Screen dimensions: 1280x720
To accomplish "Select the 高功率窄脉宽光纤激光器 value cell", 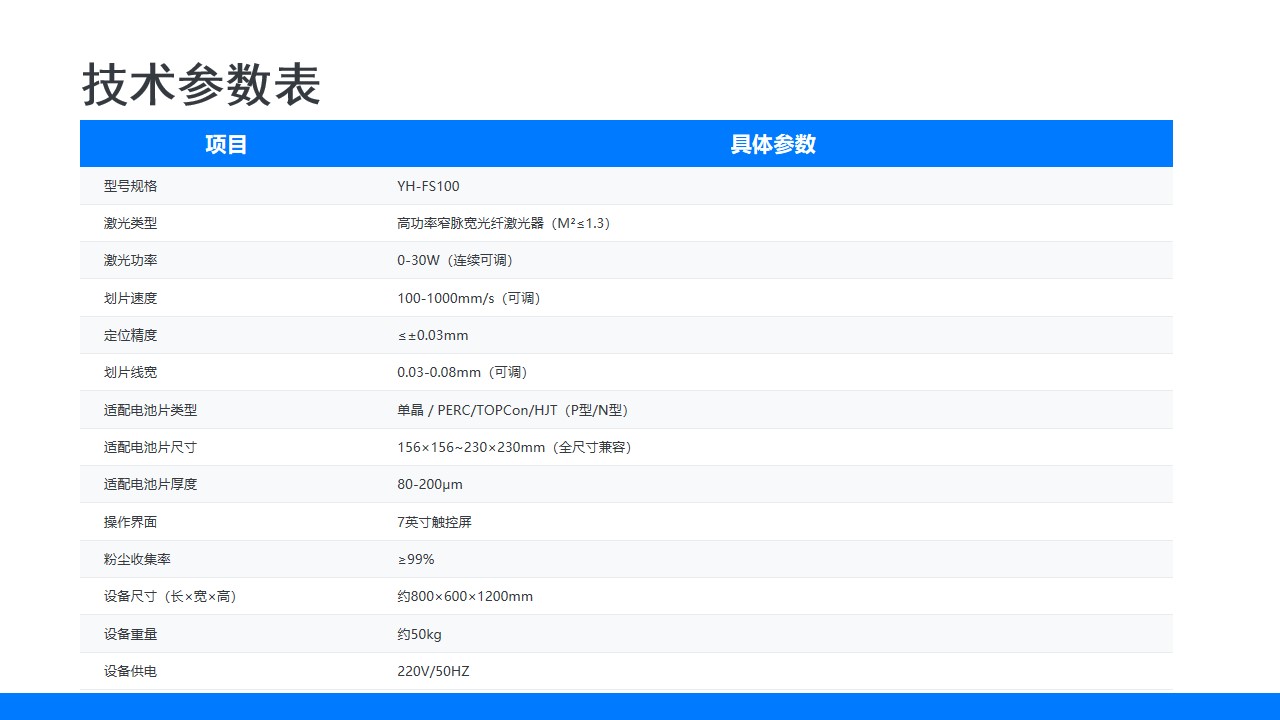I will pyautogui.click(x=503, y=223).
